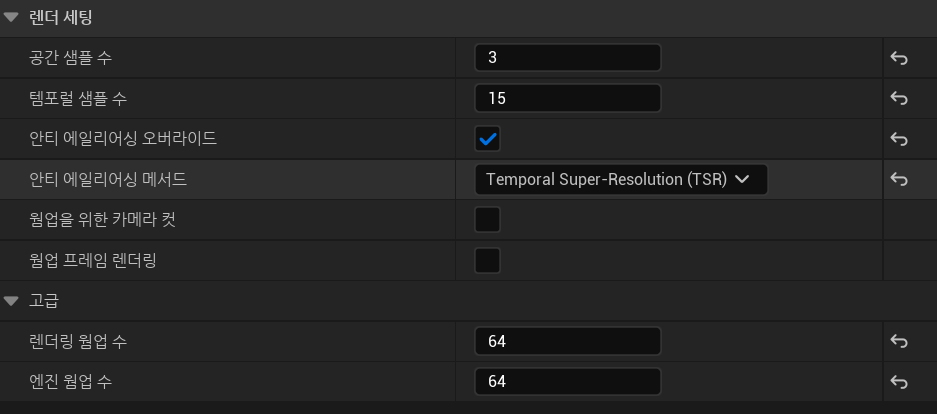Image resolution: width=937 pixels, height=414 pixels.
Task: Click the 고급 header text
Action: pyautogui.click(x=44, y=300)
